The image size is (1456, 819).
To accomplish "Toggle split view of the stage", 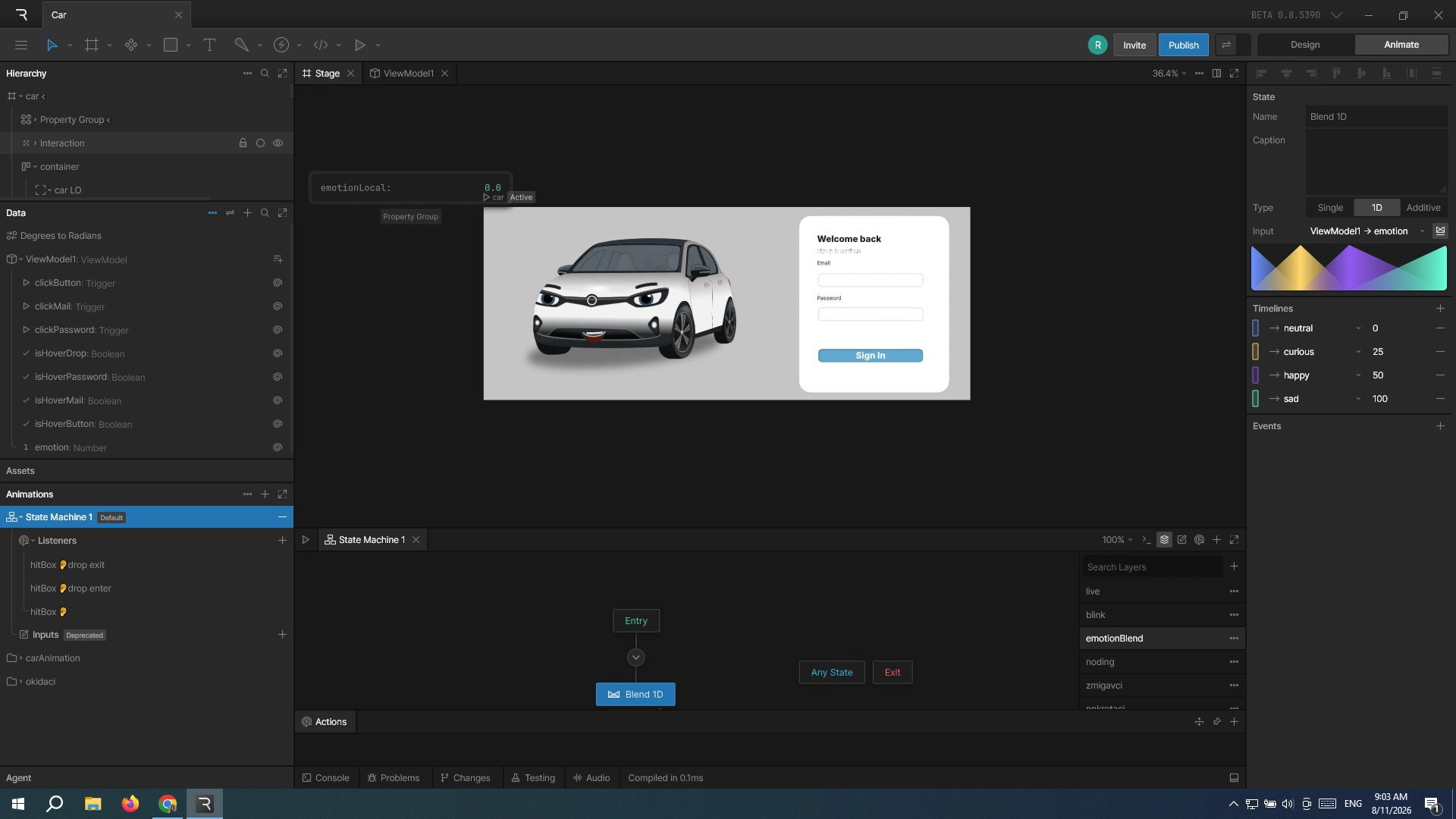I will click(1216, 74).
